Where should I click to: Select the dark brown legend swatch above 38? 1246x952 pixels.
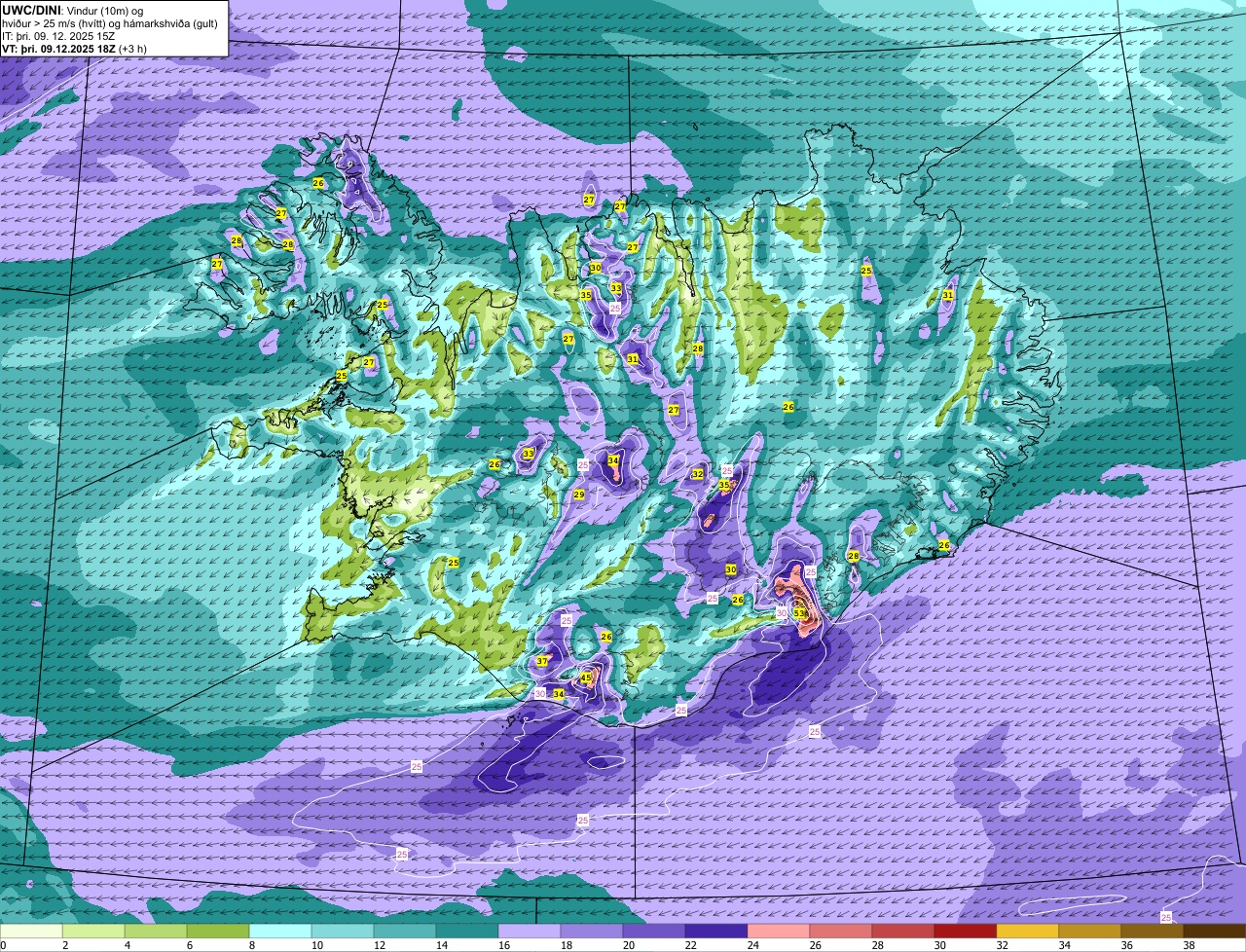pos(1215,932)
